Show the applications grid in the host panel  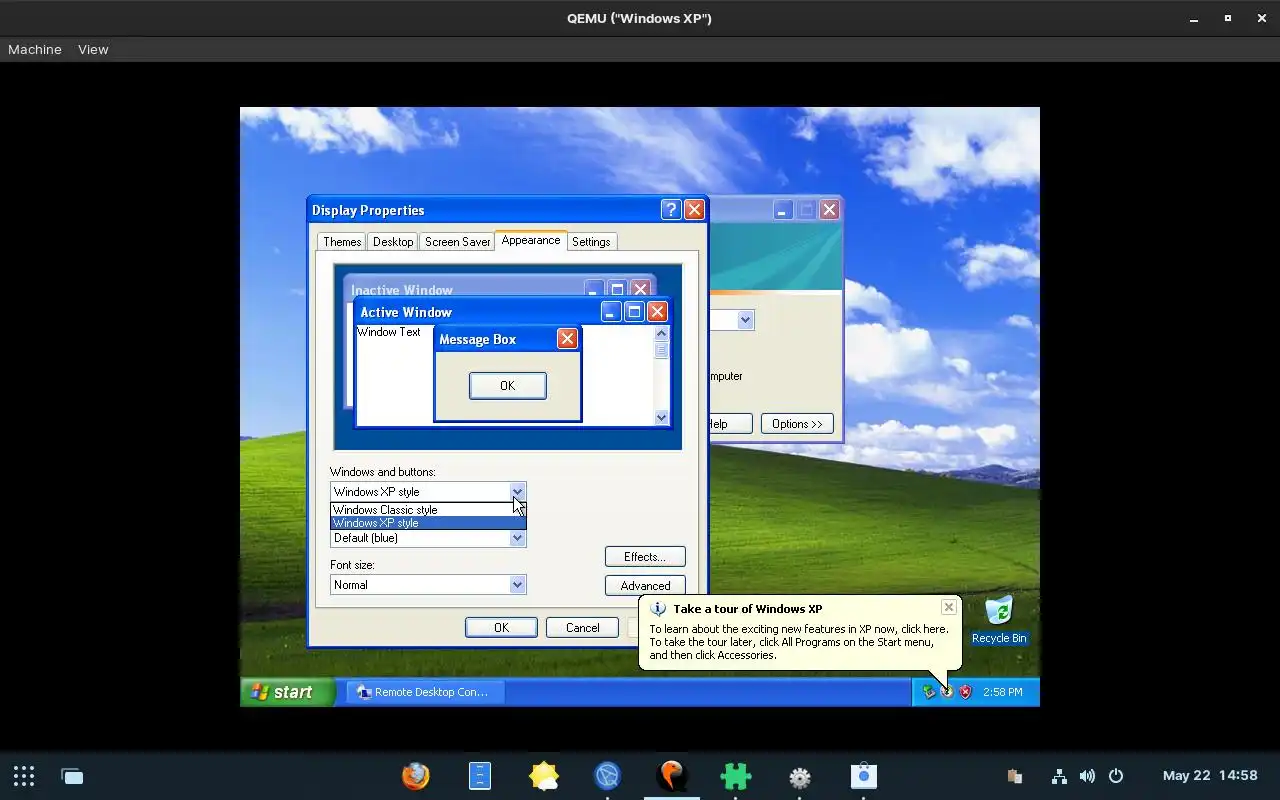coord(24,776)
